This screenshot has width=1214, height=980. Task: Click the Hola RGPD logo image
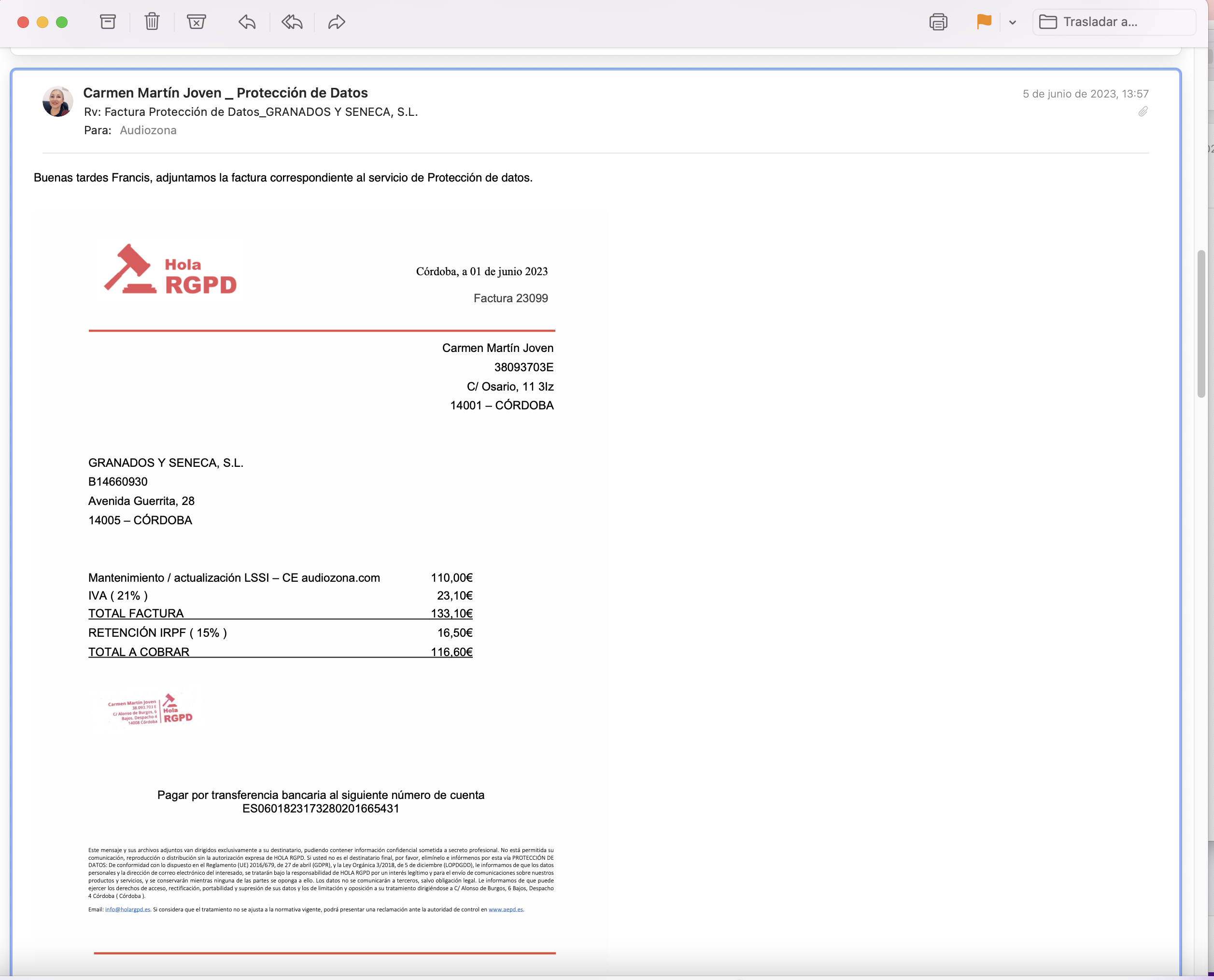point(170,269)
